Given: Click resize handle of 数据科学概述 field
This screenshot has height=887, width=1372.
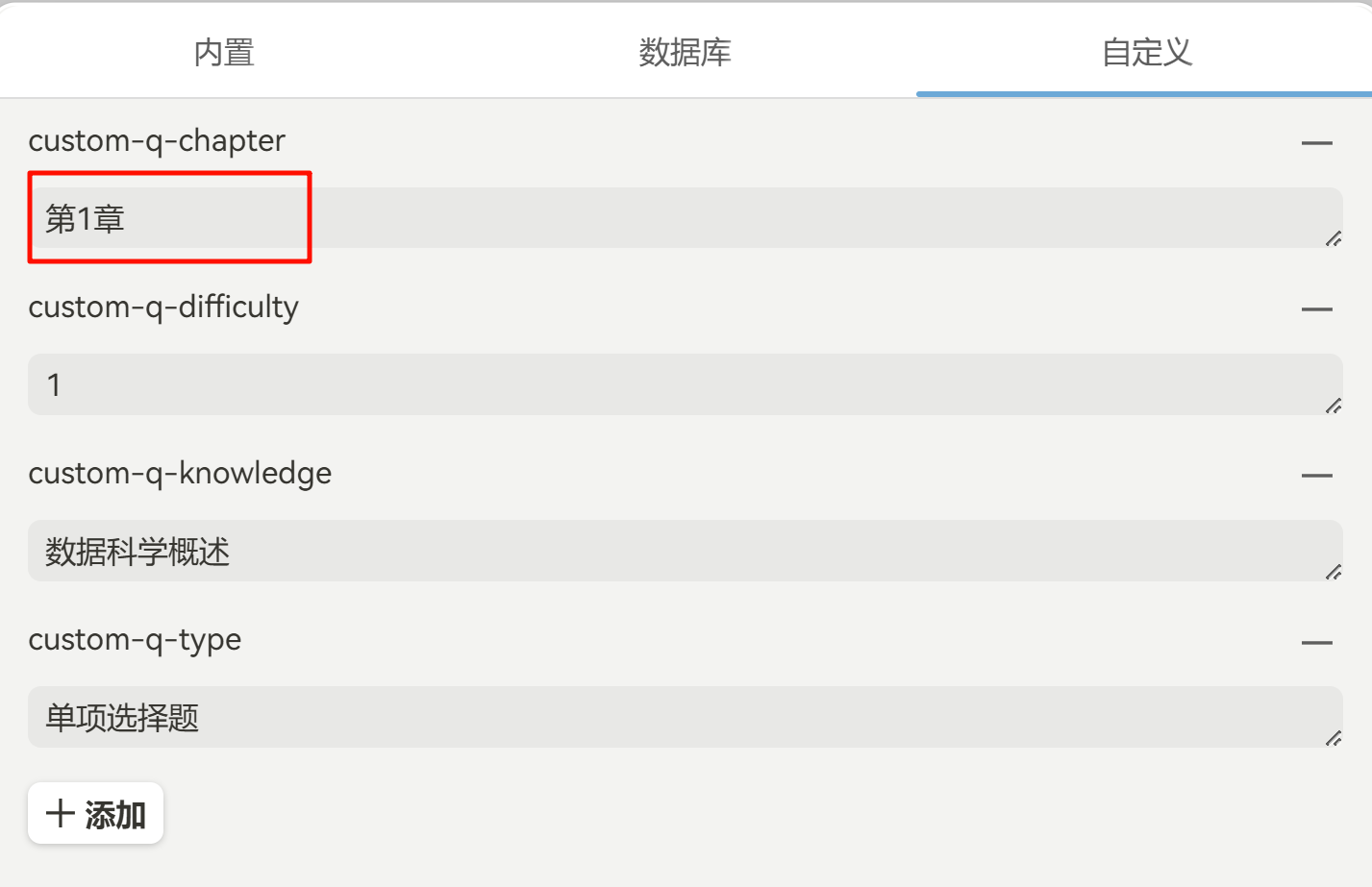Looking at the screenshot, I should click(1333, 572).
